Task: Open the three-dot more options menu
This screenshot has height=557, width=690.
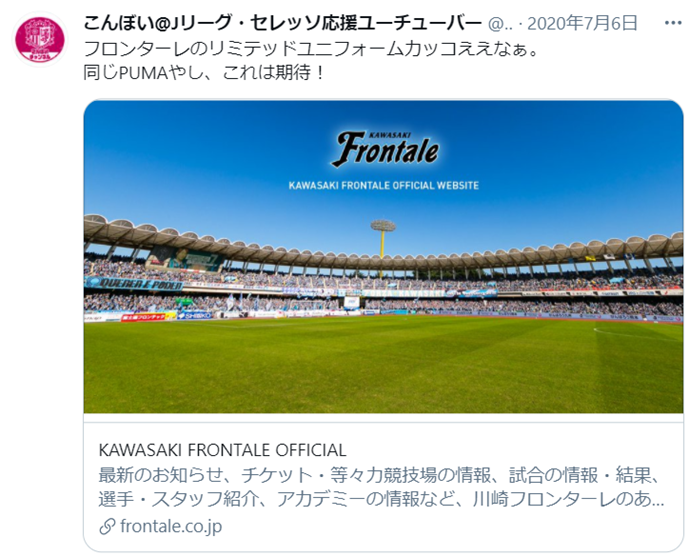Action: click(673, 23)
